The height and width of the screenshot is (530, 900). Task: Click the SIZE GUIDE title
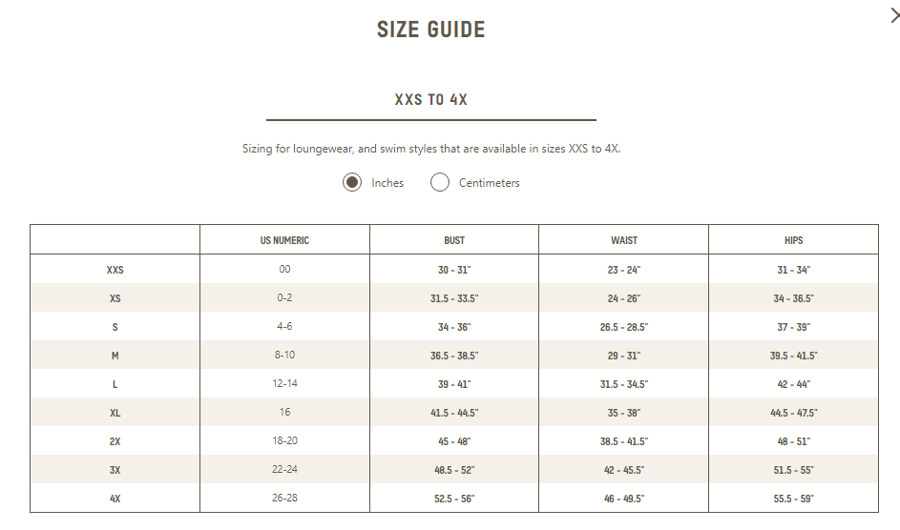coord(431,29)
